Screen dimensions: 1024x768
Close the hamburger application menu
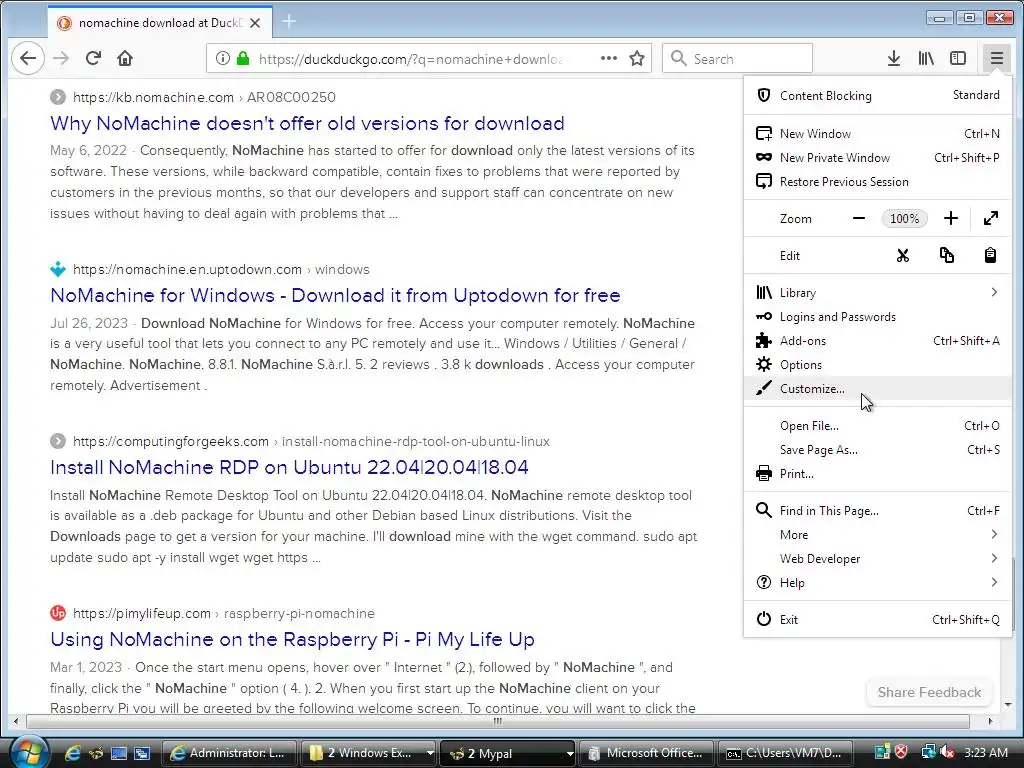coord(996,59)
